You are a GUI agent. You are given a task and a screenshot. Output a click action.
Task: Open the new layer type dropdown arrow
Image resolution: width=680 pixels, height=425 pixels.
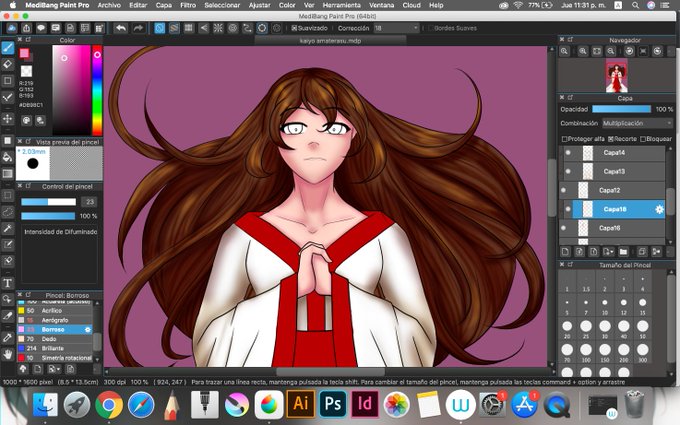click(x=609, y=252)
